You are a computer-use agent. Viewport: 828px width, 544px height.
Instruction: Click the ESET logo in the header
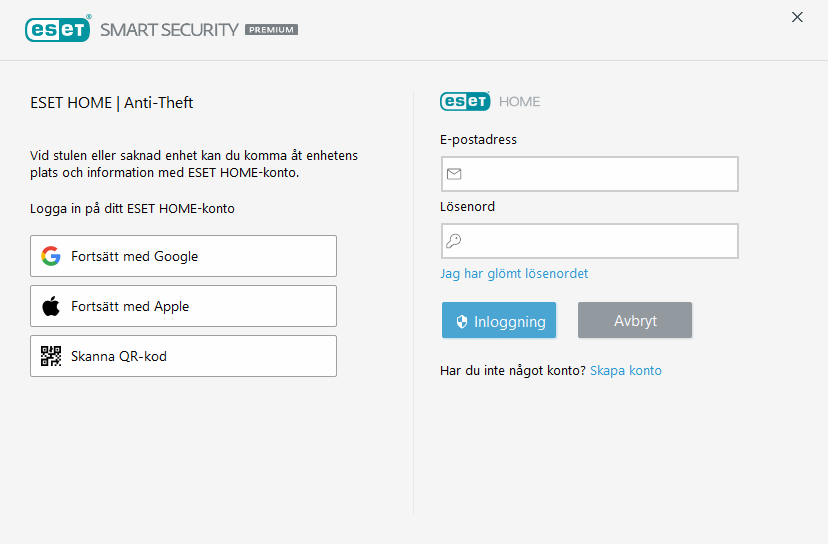click(x=58, y=29)
